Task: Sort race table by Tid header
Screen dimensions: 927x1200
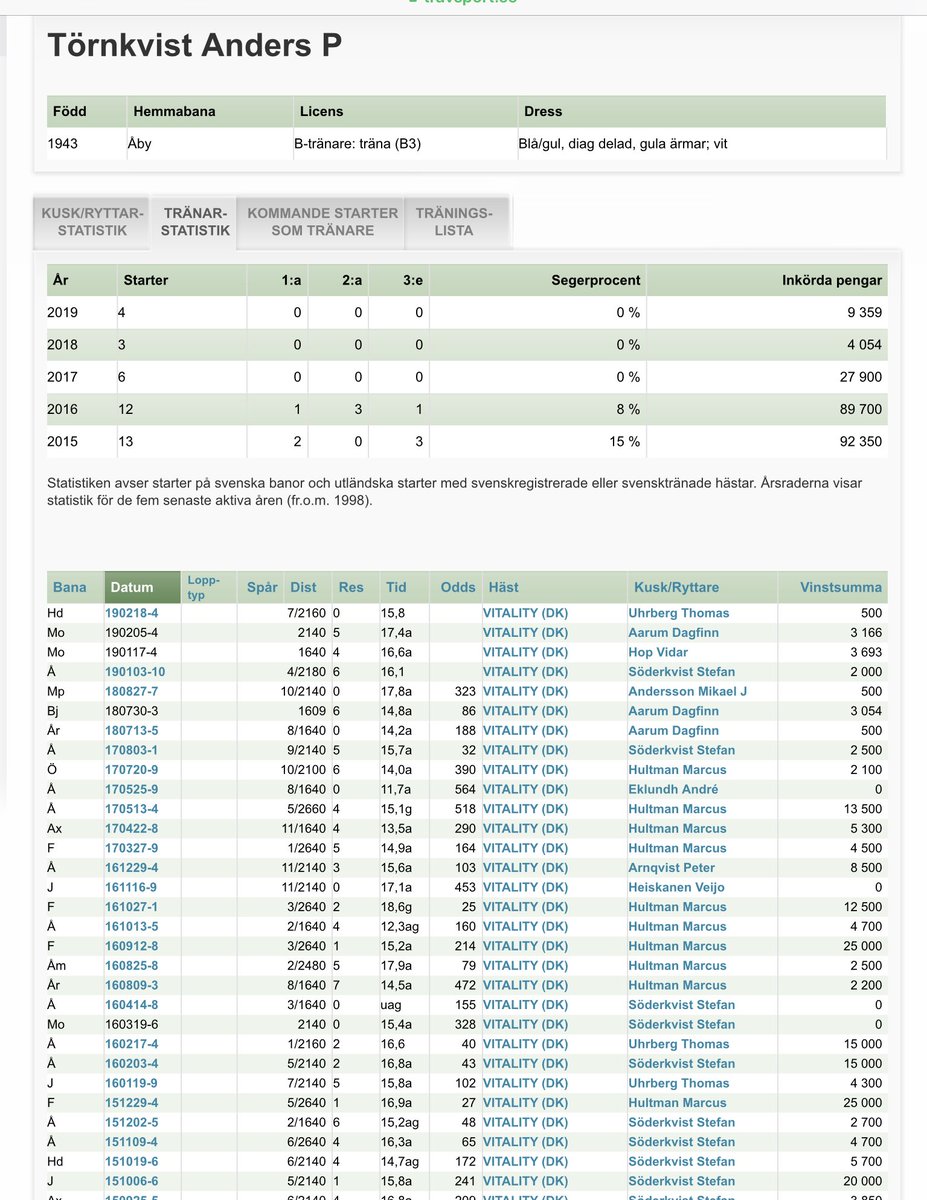Action: coord(396,587)
